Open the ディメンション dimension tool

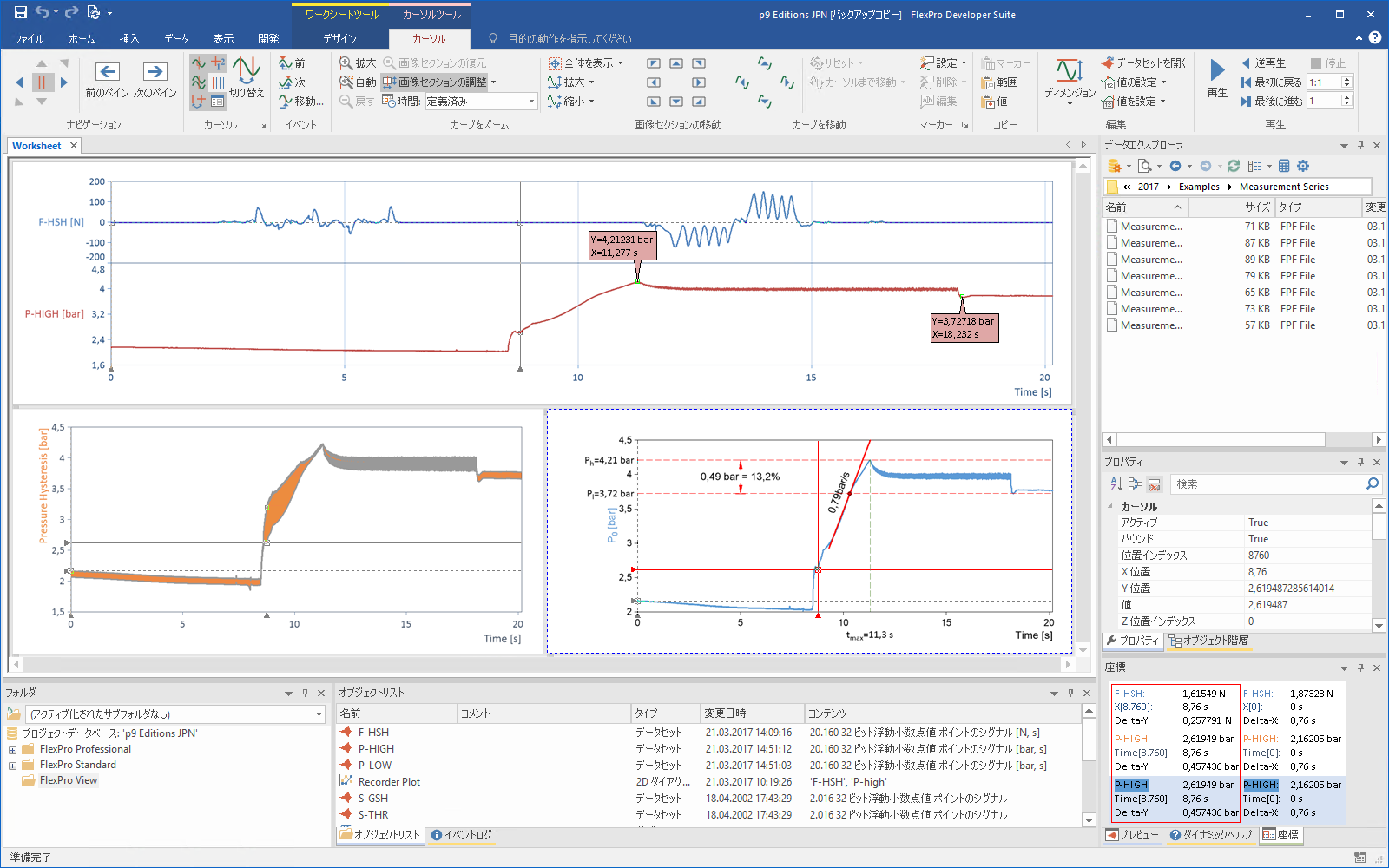1070,81
